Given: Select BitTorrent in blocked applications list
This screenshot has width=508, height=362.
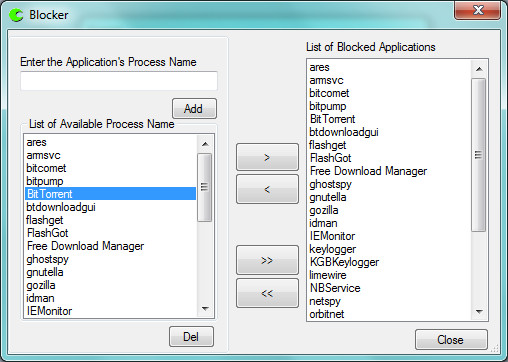Looking at the screenshot, I should 389,119.
